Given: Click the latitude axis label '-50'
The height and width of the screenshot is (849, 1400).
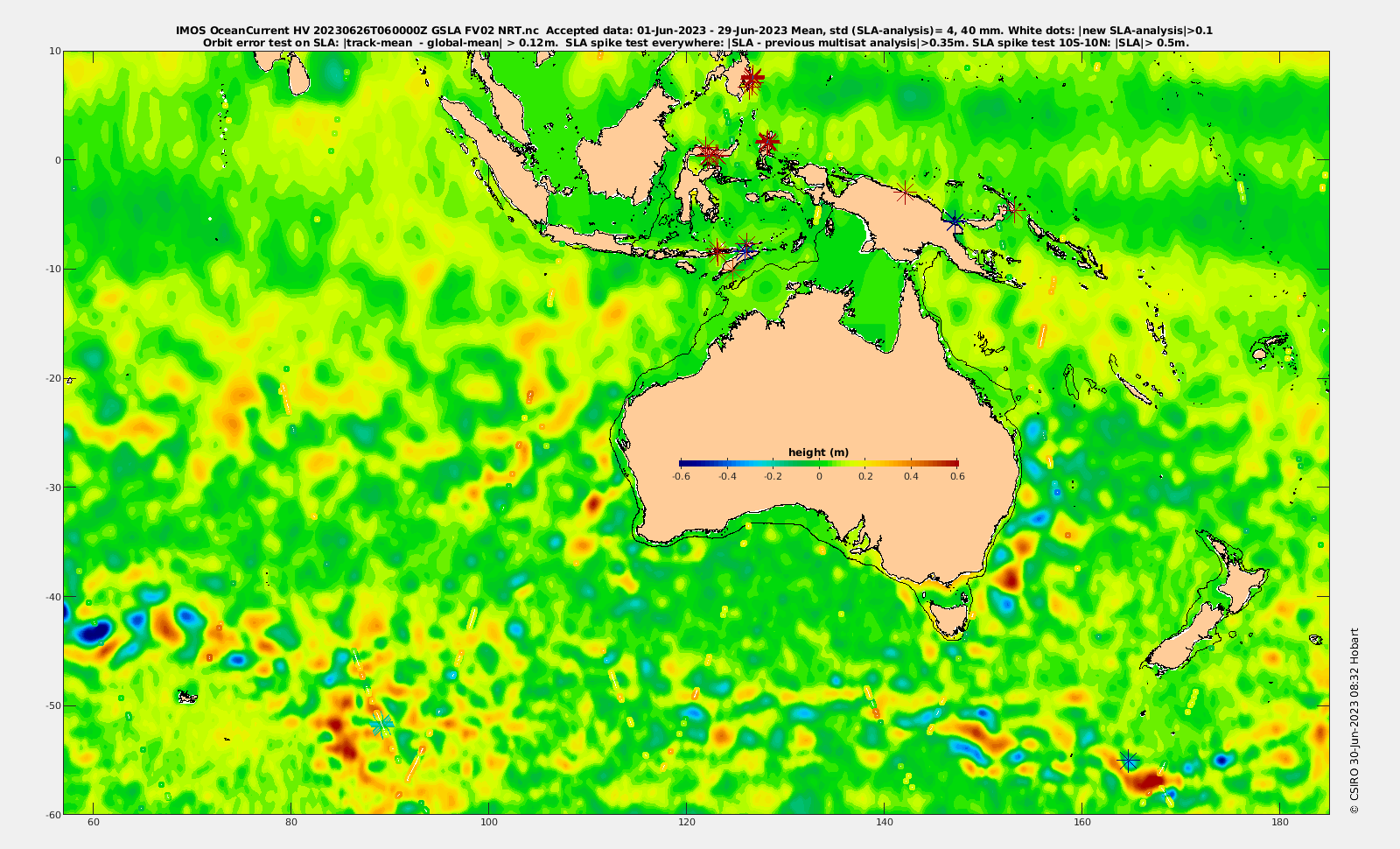Looking at the screenshot, I should point(53,705).
